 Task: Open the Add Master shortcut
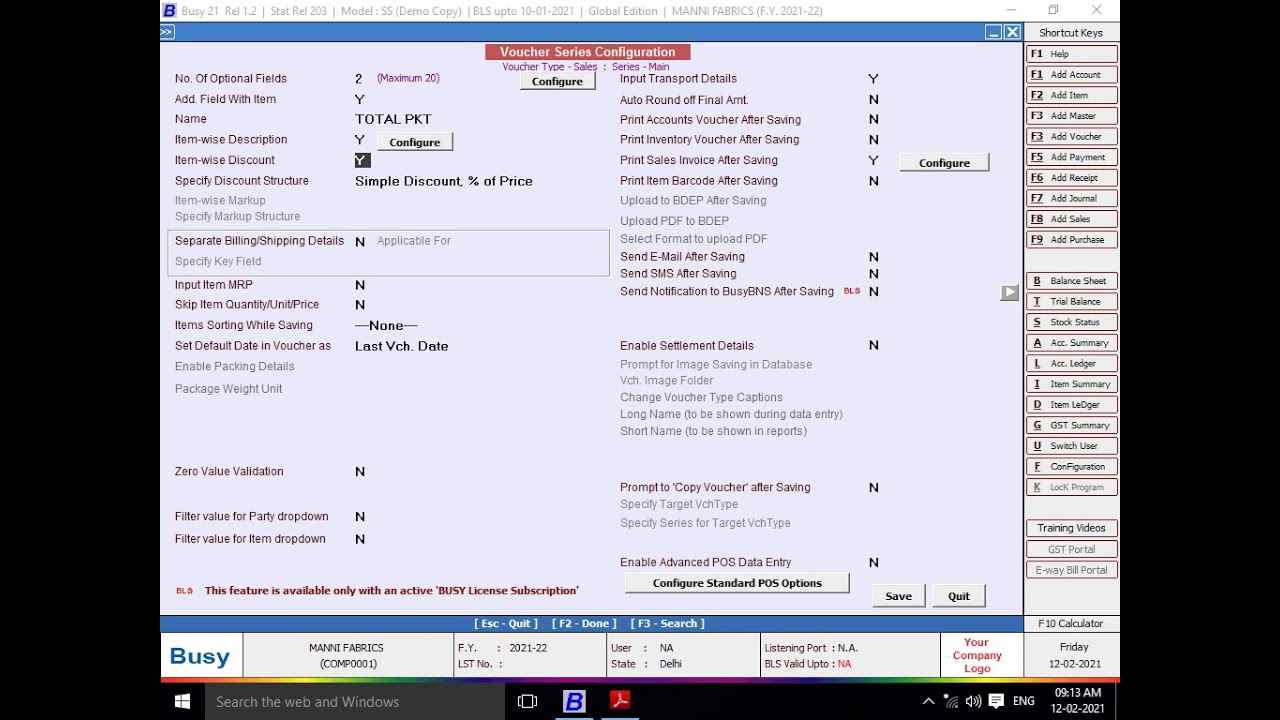click(x=1071, y=116)
